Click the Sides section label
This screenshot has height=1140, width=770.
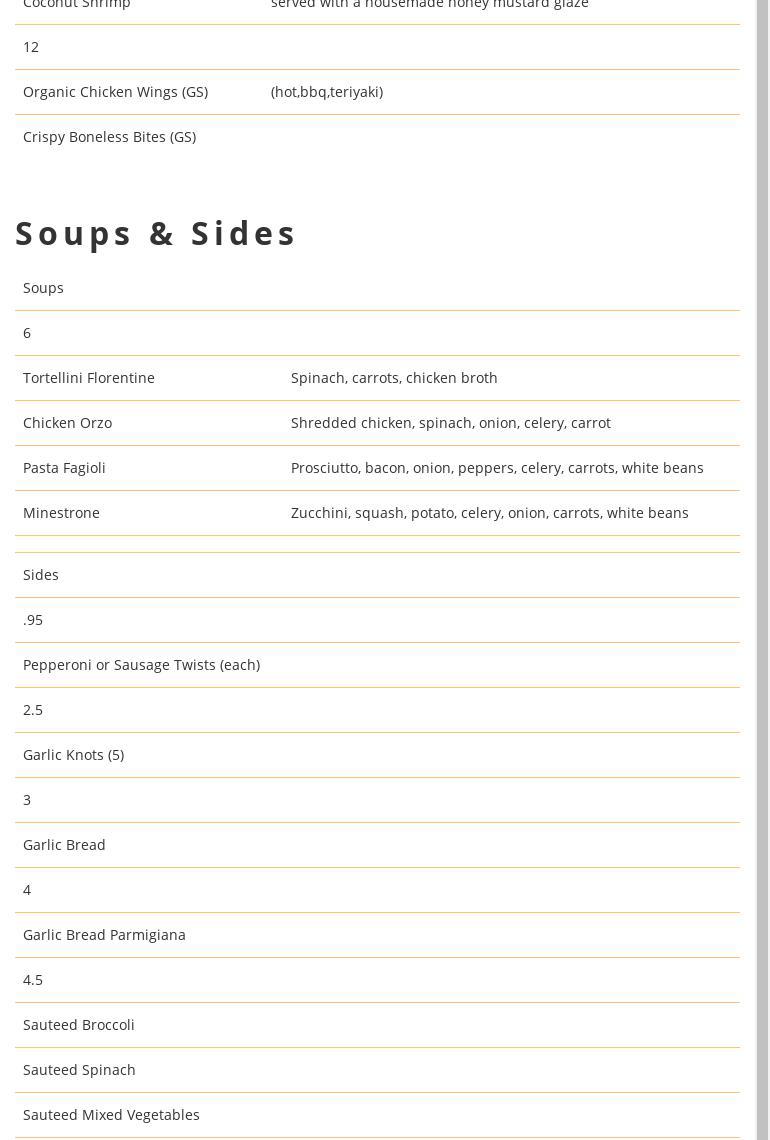[41, 575]
